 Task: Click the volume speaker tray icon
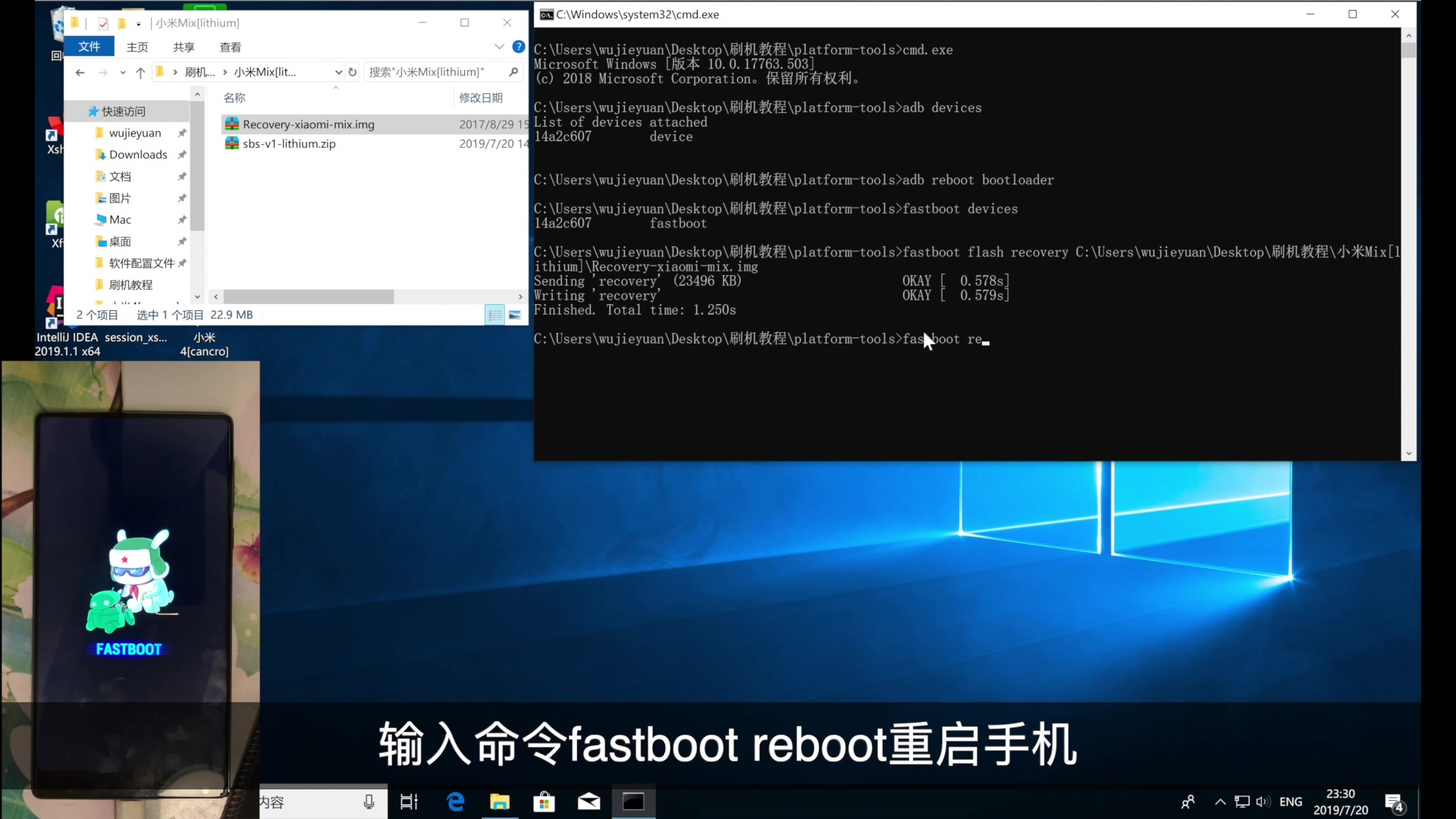[x=1263, y=802]
